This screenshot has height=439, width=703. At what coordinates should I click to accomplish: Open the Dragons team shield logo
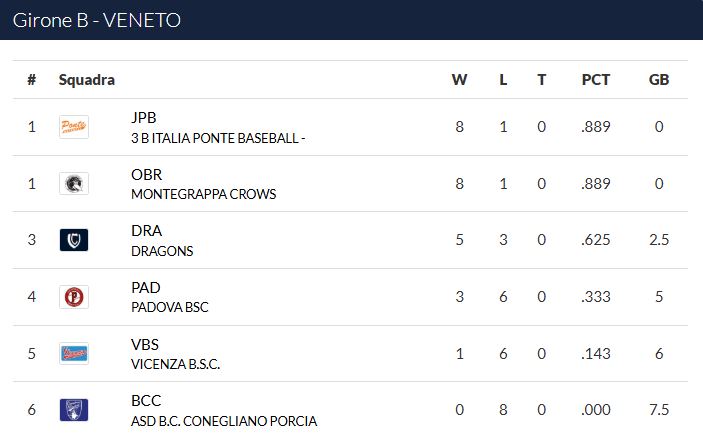(x=74, y=240)
